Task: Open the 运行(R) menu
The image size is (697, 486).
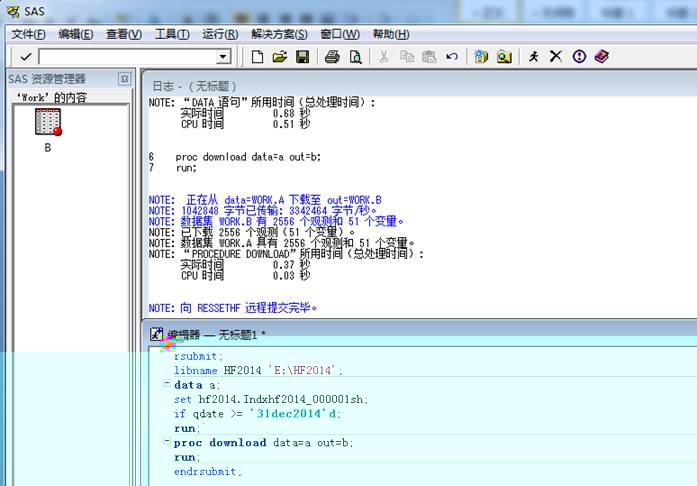Action: pos(220,34)
